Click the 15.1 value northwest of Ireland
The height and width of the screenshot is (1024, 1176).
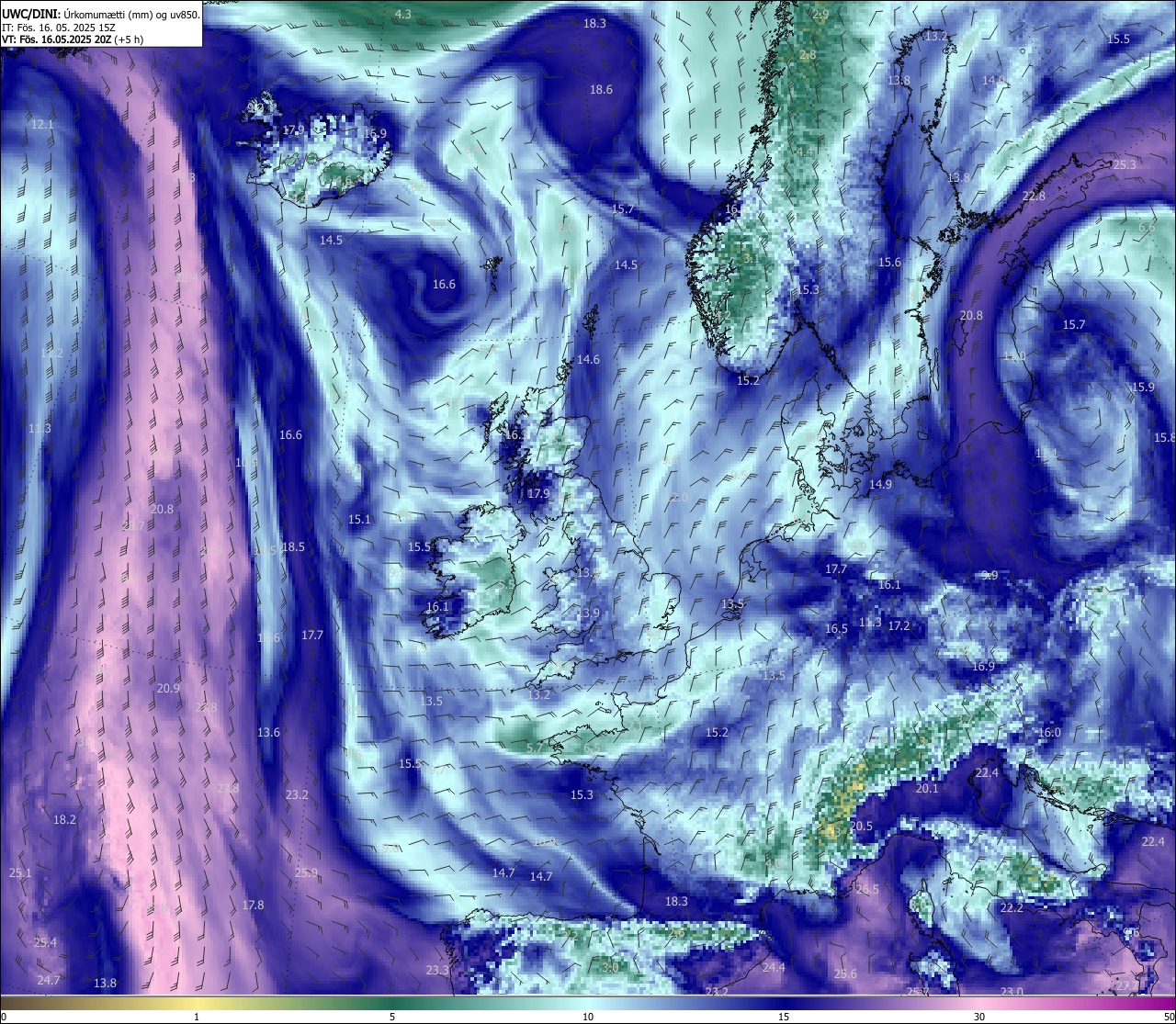[359, 519]
